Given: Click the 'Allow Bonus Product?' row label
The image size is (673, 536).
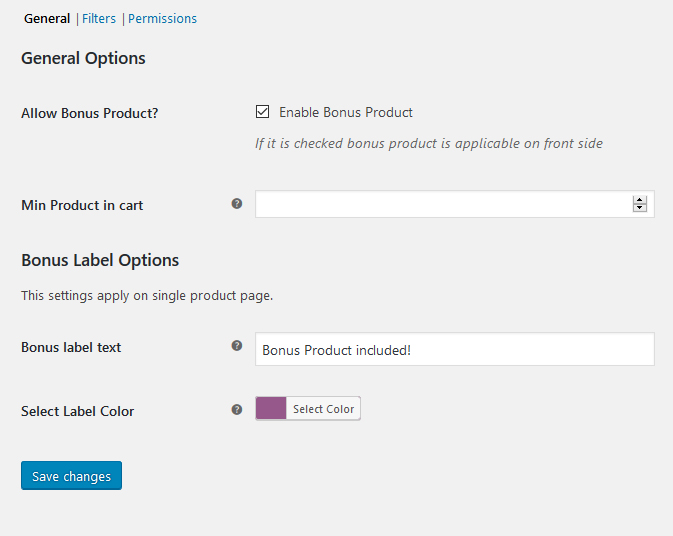Looking at the screenshot, I should [x=89, y=113].
